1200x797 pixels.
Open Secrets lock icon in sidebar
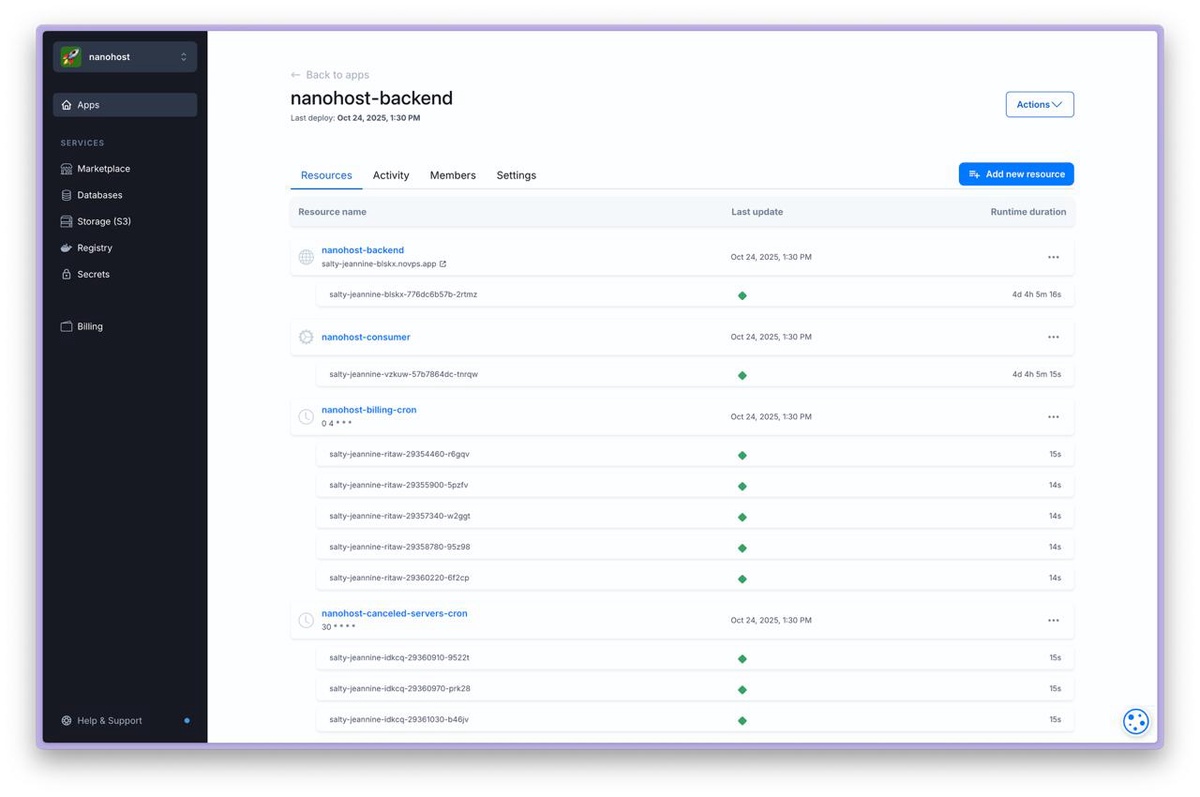click(x=66, y=274)
